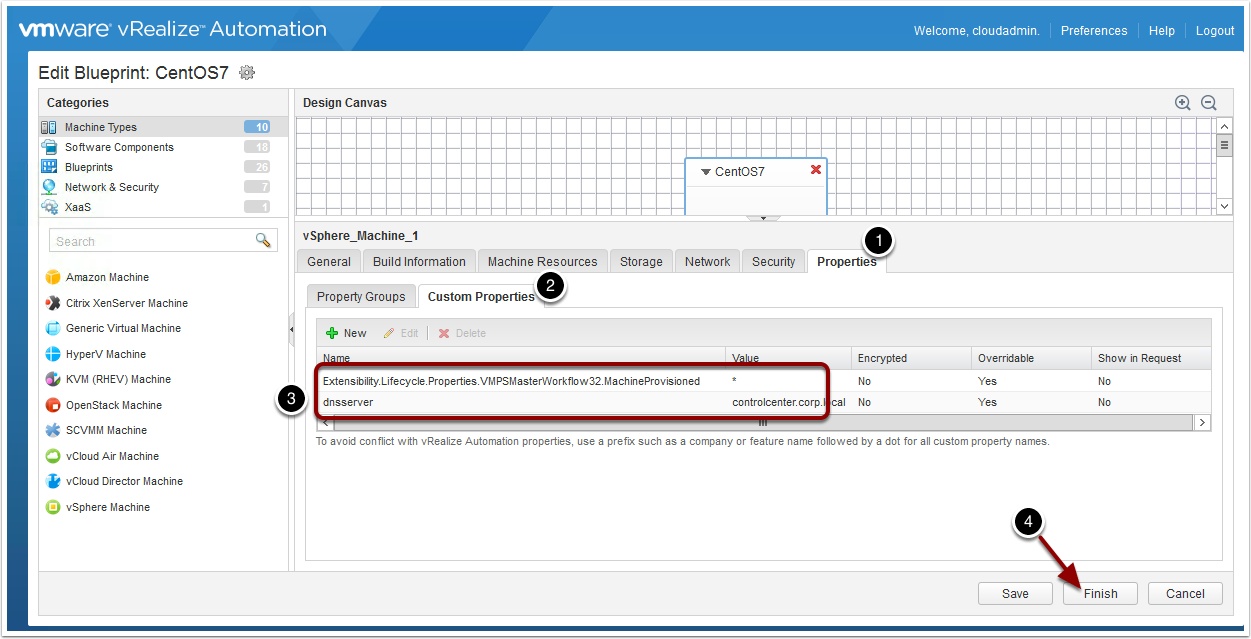Image resolution: width=1251 pixels, height=639 pixels.
Task: Click the Logout link
Action: tap(1215, 31)
